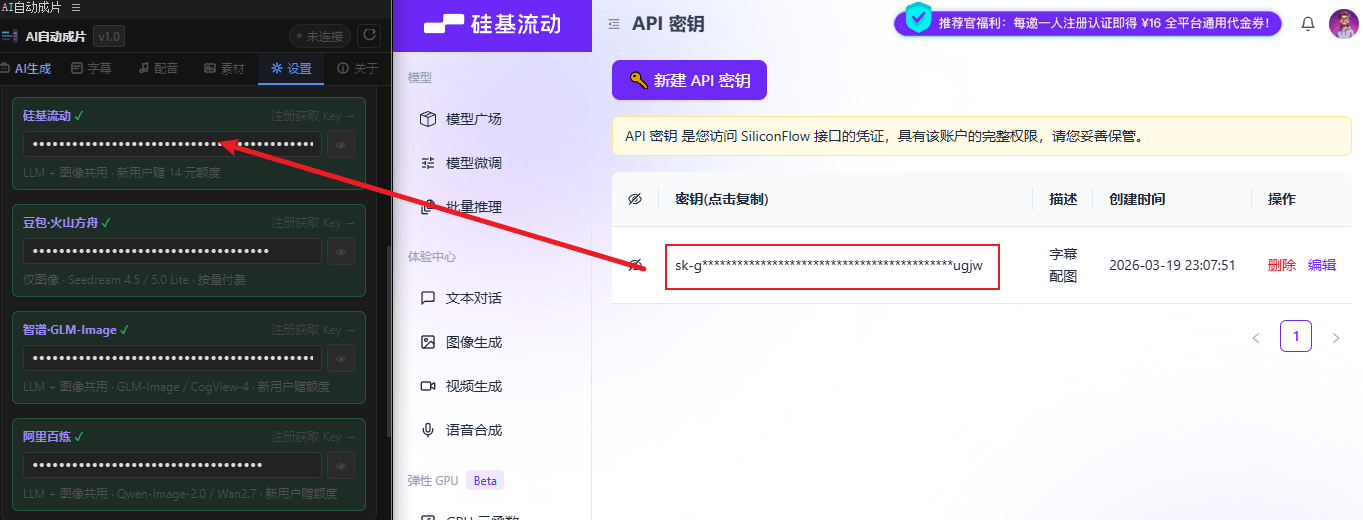Go to next page with right chevron
The image size is (1363, 520).
click(1336, 337)
